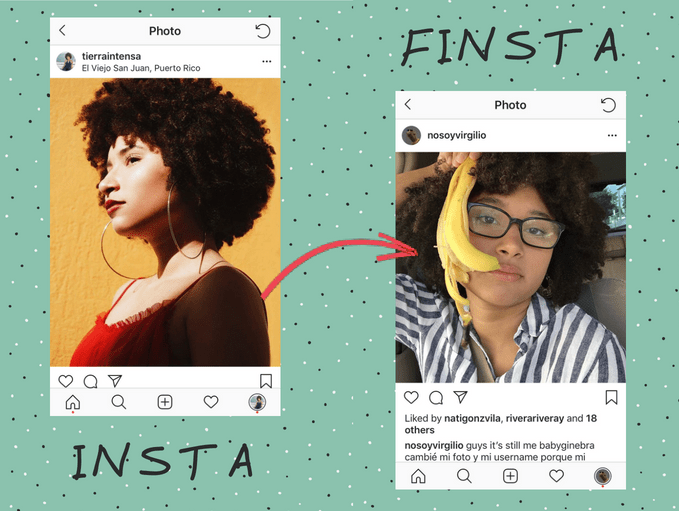The image size is (679, 511).
Task: Go back from the nosoyvirgilio Photo screen
Action: tap(408, 104)
